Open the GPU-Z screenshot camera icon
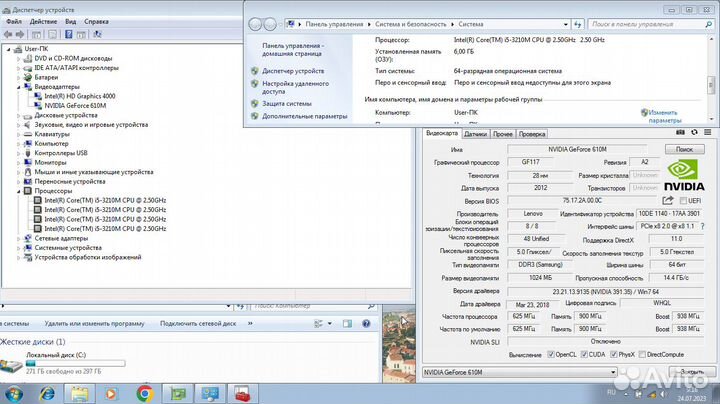 (680, 132)
